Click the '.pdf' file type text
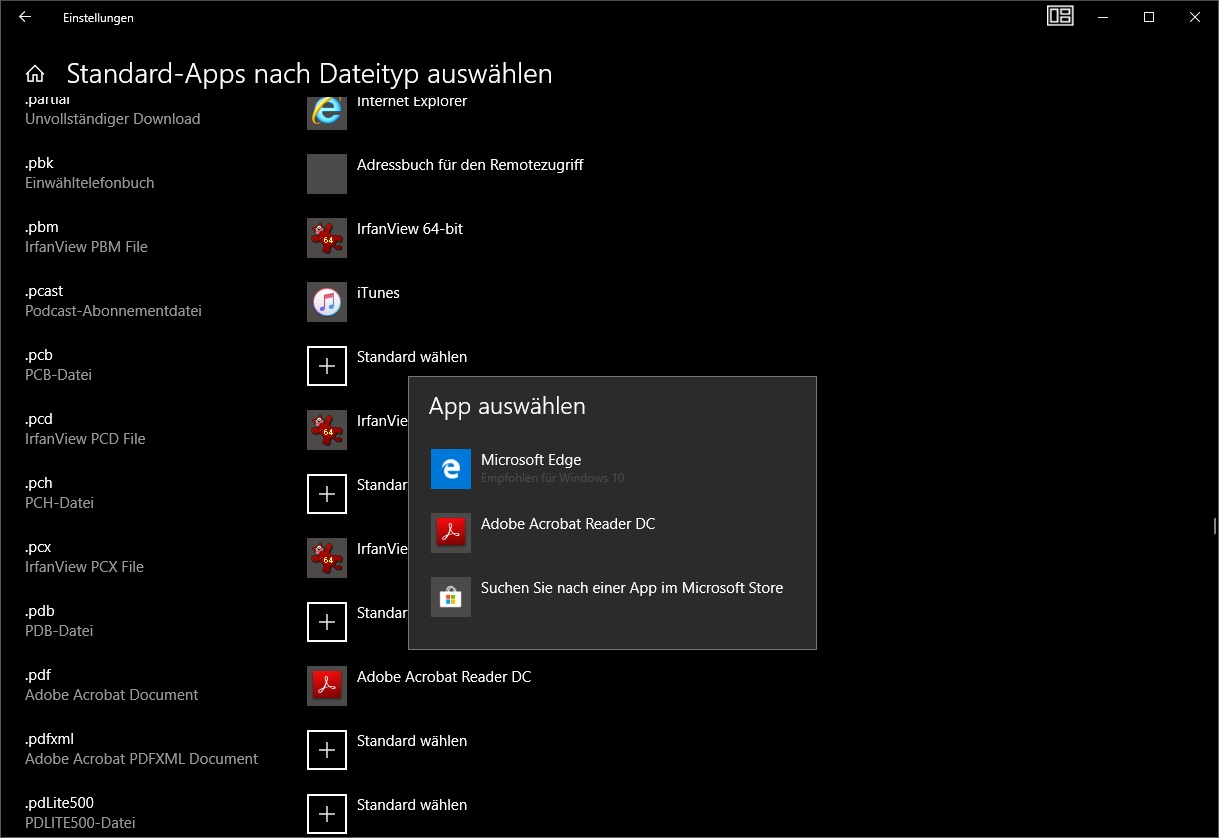This screenshot has height=838, width=1219. coord(38,675)
